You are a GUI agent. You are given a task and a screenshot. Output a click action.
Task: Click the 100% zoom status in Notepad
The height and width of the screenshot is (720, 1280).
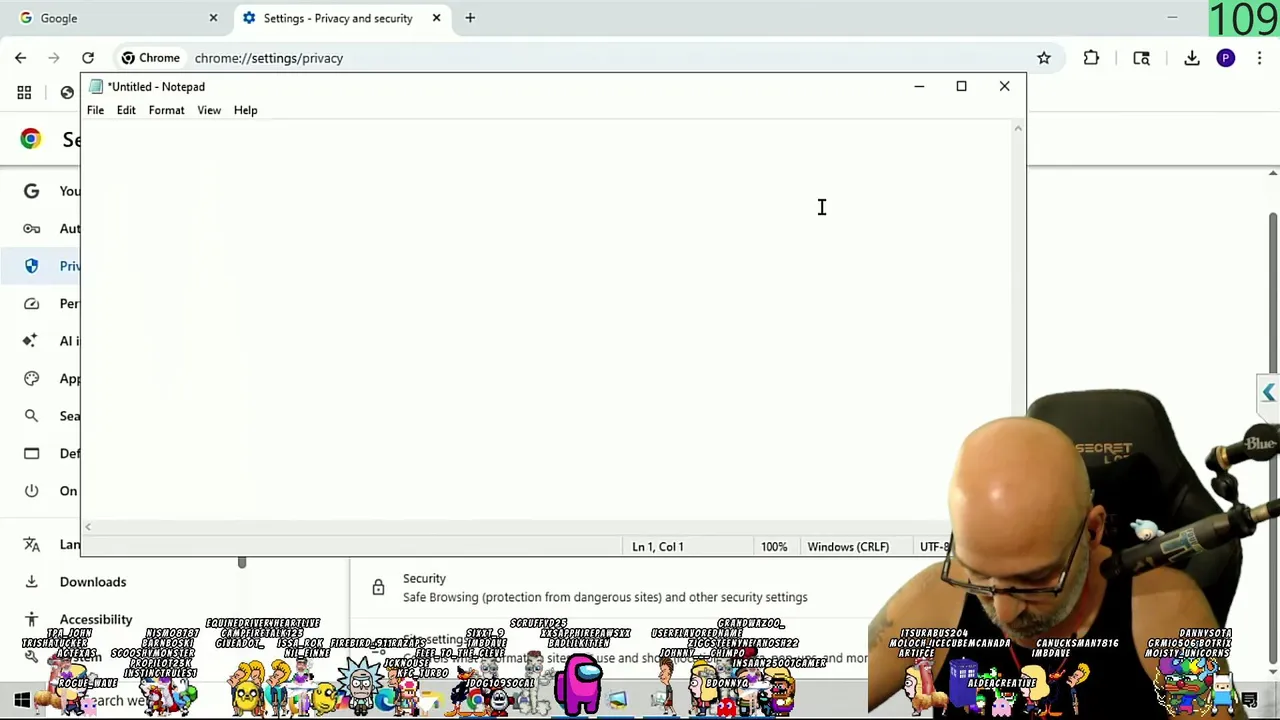click(774, 547)
